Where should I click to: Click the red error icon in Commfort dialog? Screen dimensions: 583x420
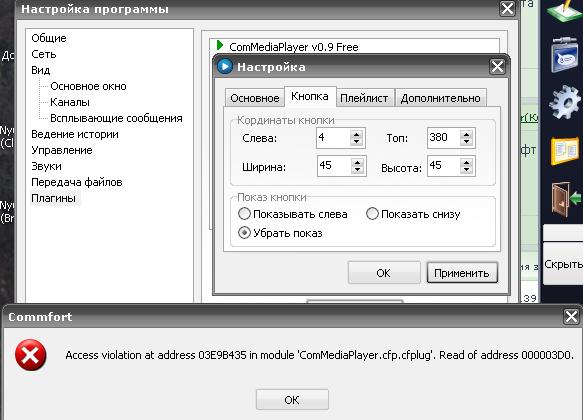pyautogui.click(x=31, y=355)
